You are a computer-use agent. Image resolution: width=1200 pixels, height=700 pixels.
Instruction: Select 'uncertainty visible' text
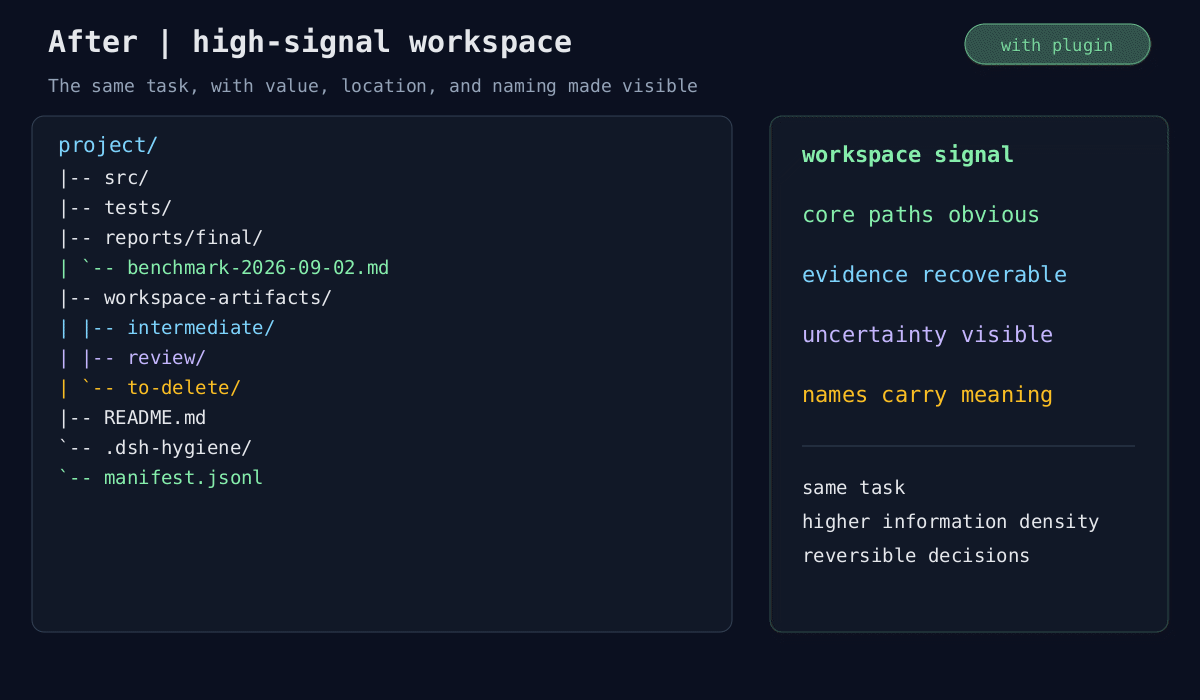pos(928,335)
